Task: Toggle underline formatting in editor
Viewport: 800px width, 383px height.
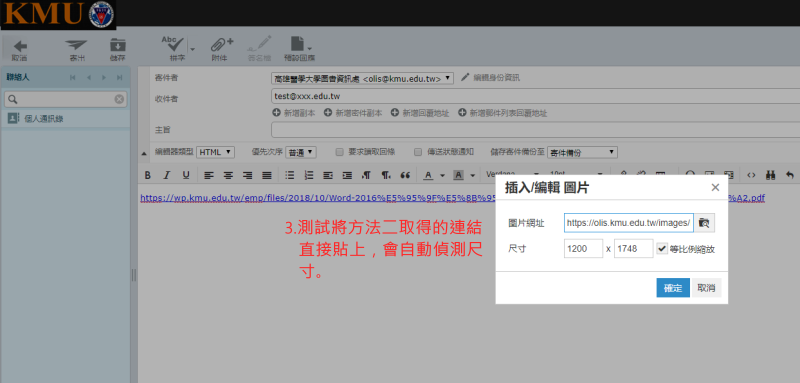Action: [186, 175]
